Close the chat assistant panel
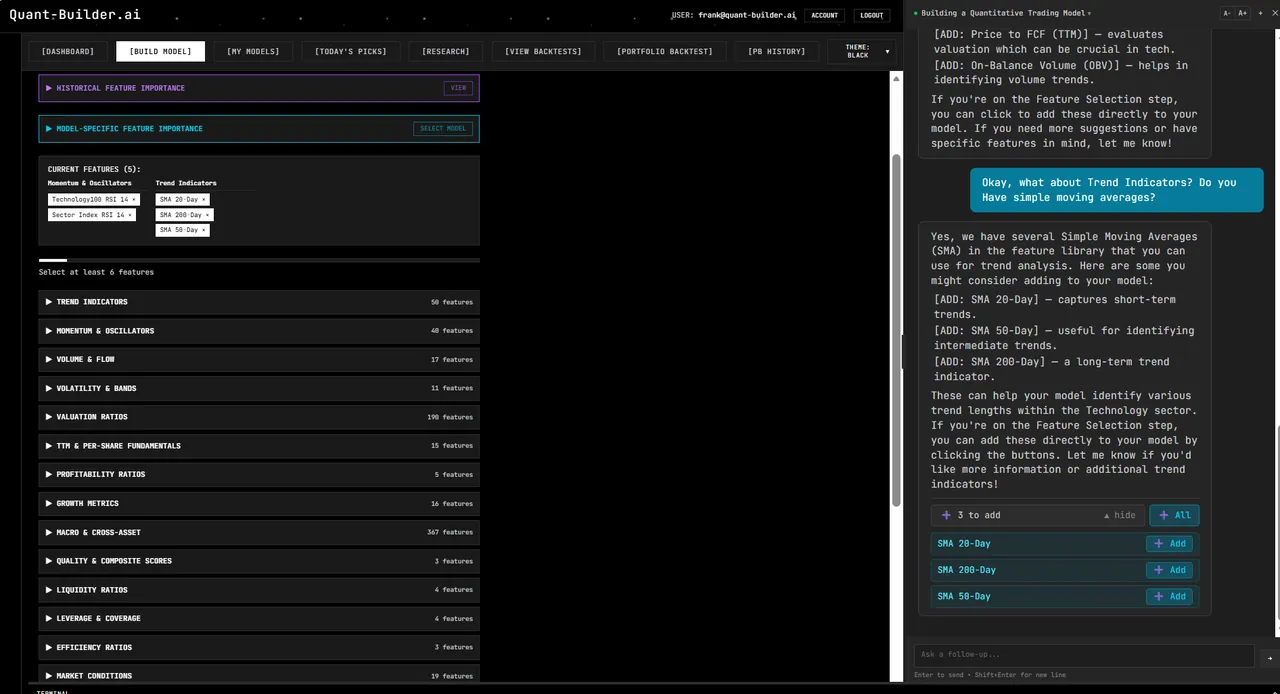The width and height of the screenshot is (1280, 694). pyautogui.click(x=1273, y=13)
